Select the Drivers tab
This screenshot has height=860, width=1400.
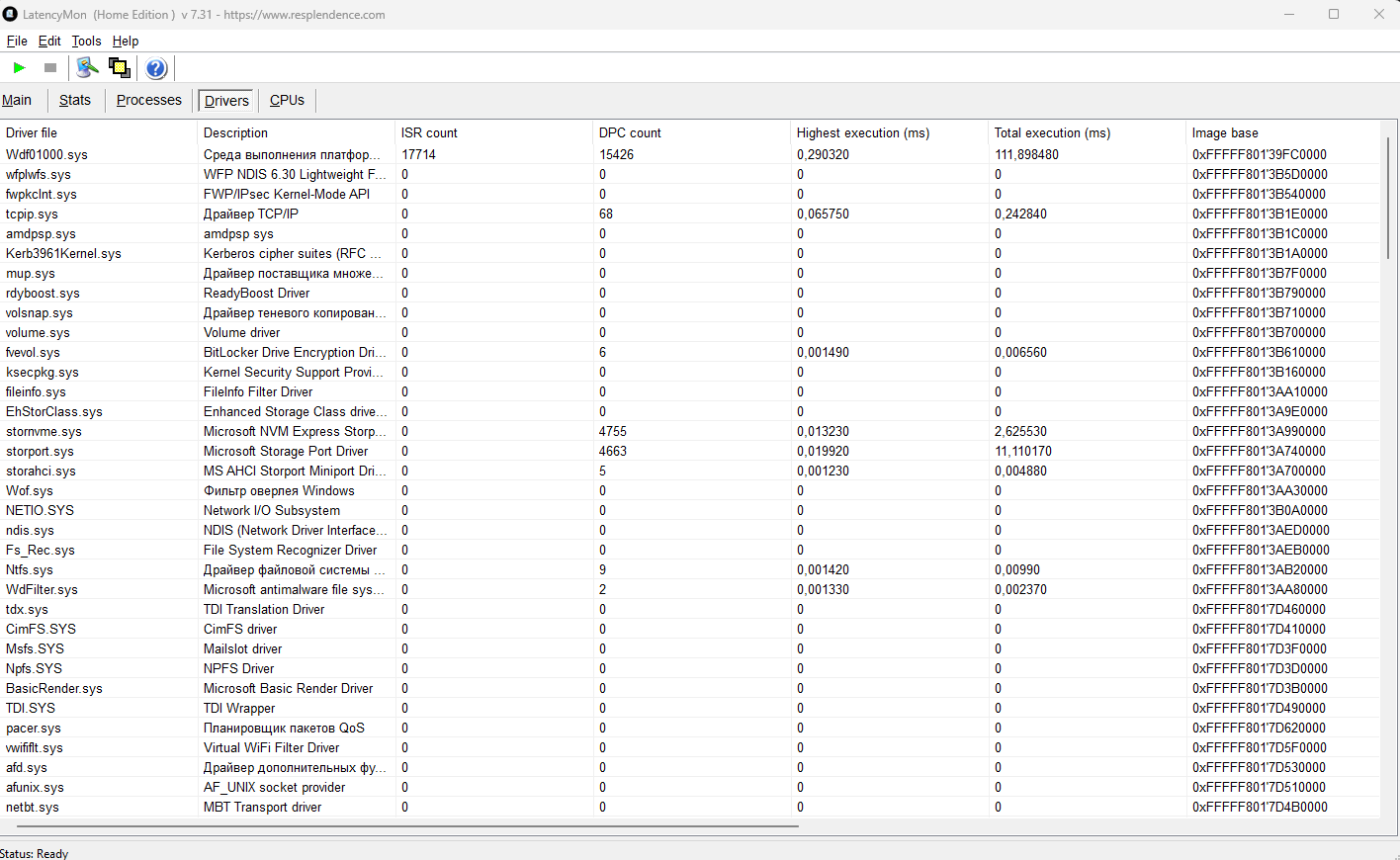click(x=226, y=101)
